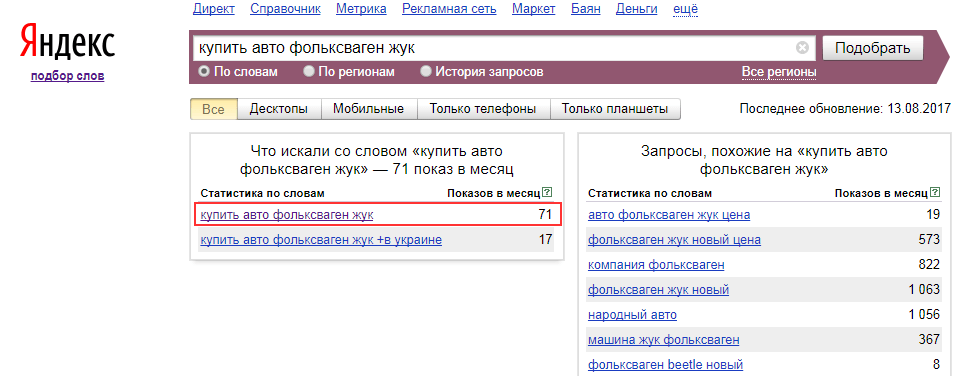The width and height of the screenshot is (971, 376).
Task: Click the 573 impressions value
Action: [930, 240]
